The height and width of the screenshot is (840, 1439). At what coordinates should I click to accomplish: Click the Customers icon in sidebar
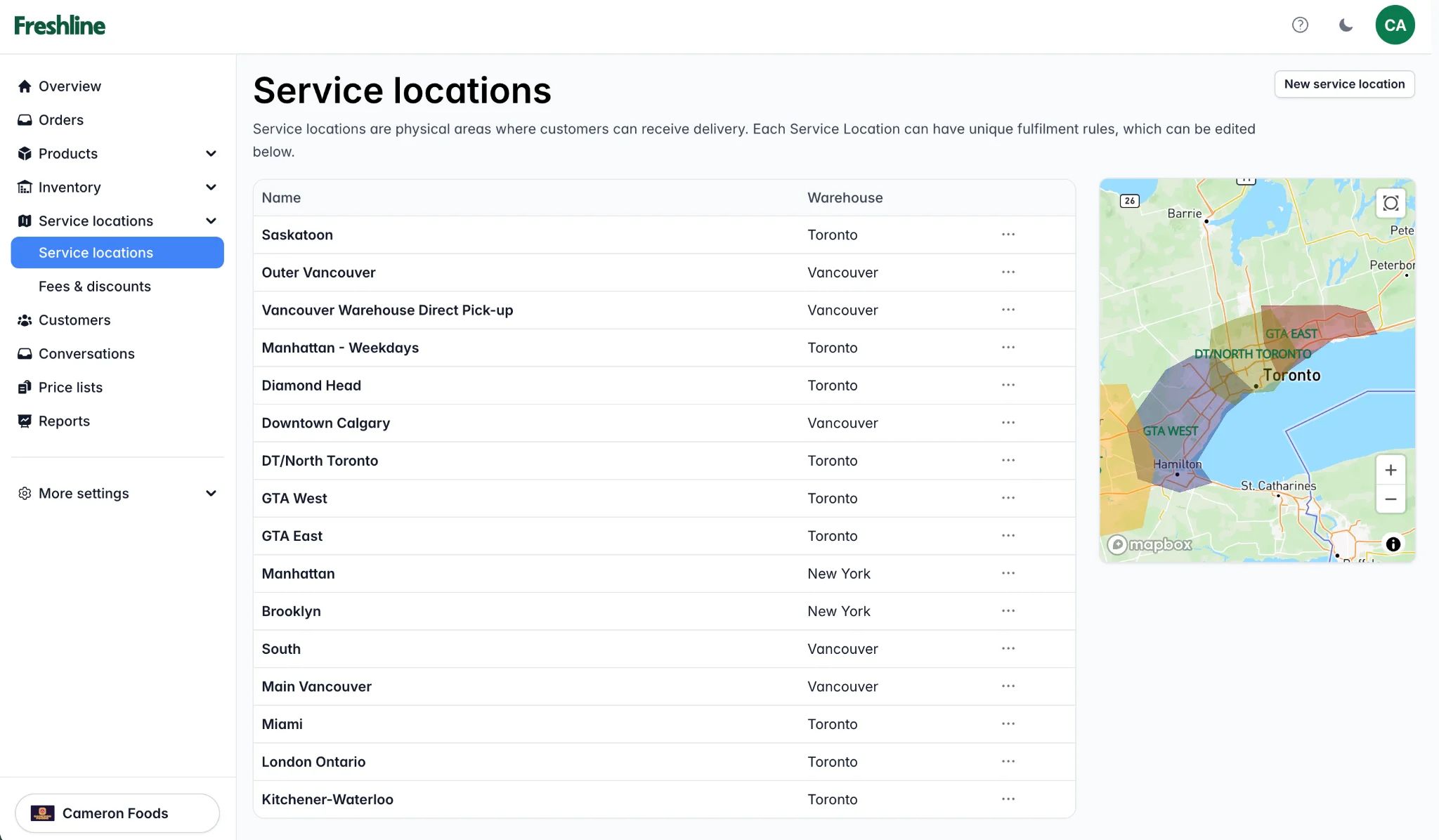25,320
